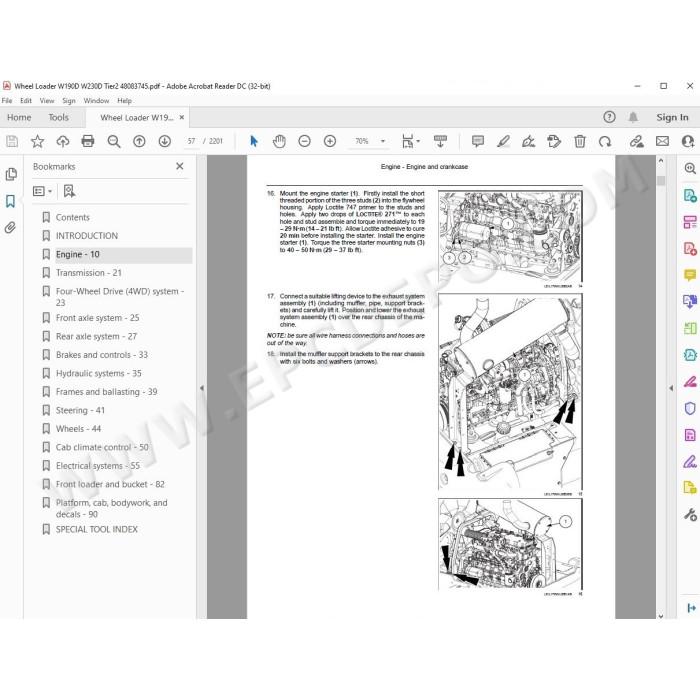Viewport: 700px width, 700px height.
Task: Open the Hydraulic systems - 35 bookmark
Action: (99, 373)
